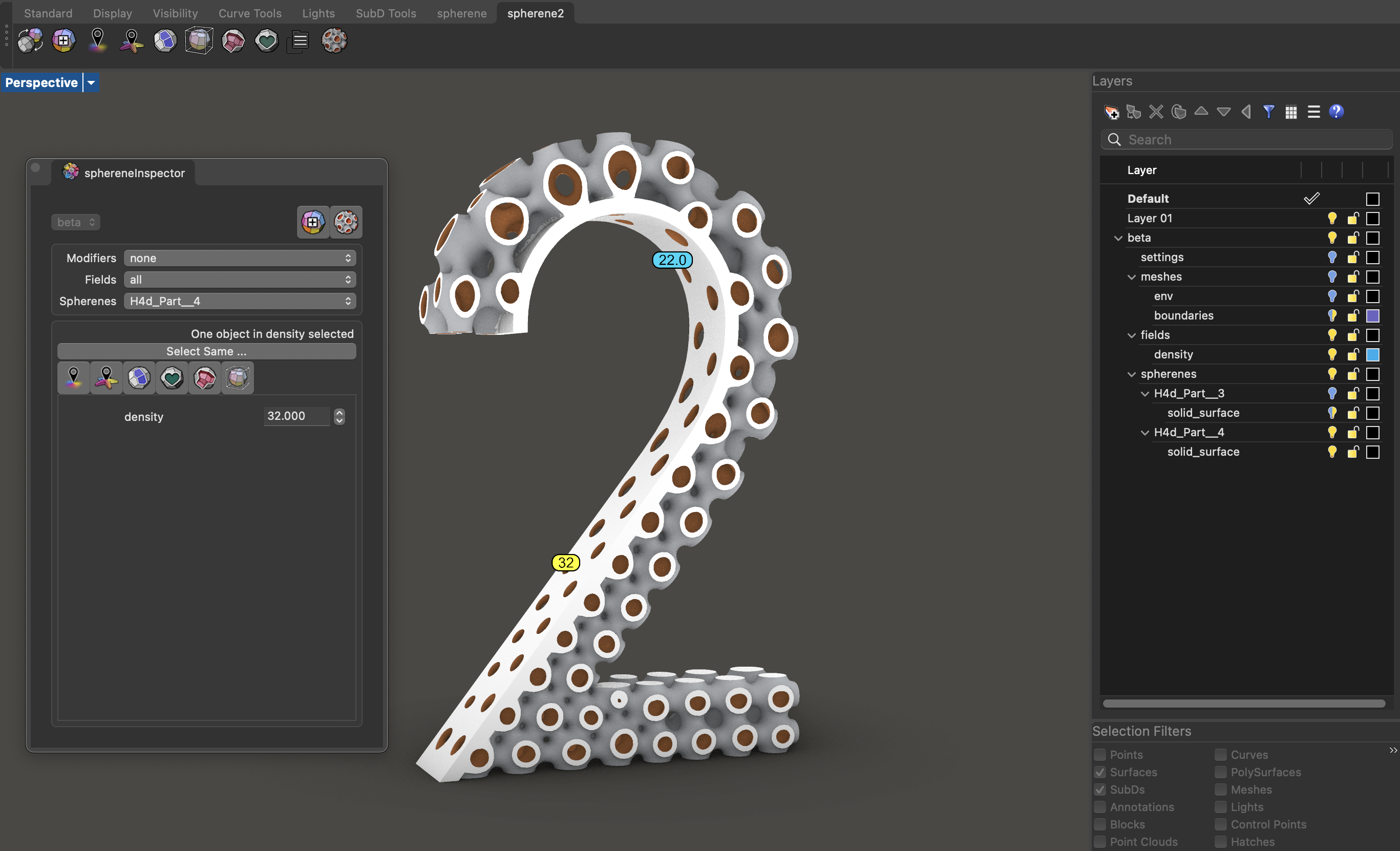Click the blue color swatch of density layer

pyautogui.click(x=1372, y=354)
